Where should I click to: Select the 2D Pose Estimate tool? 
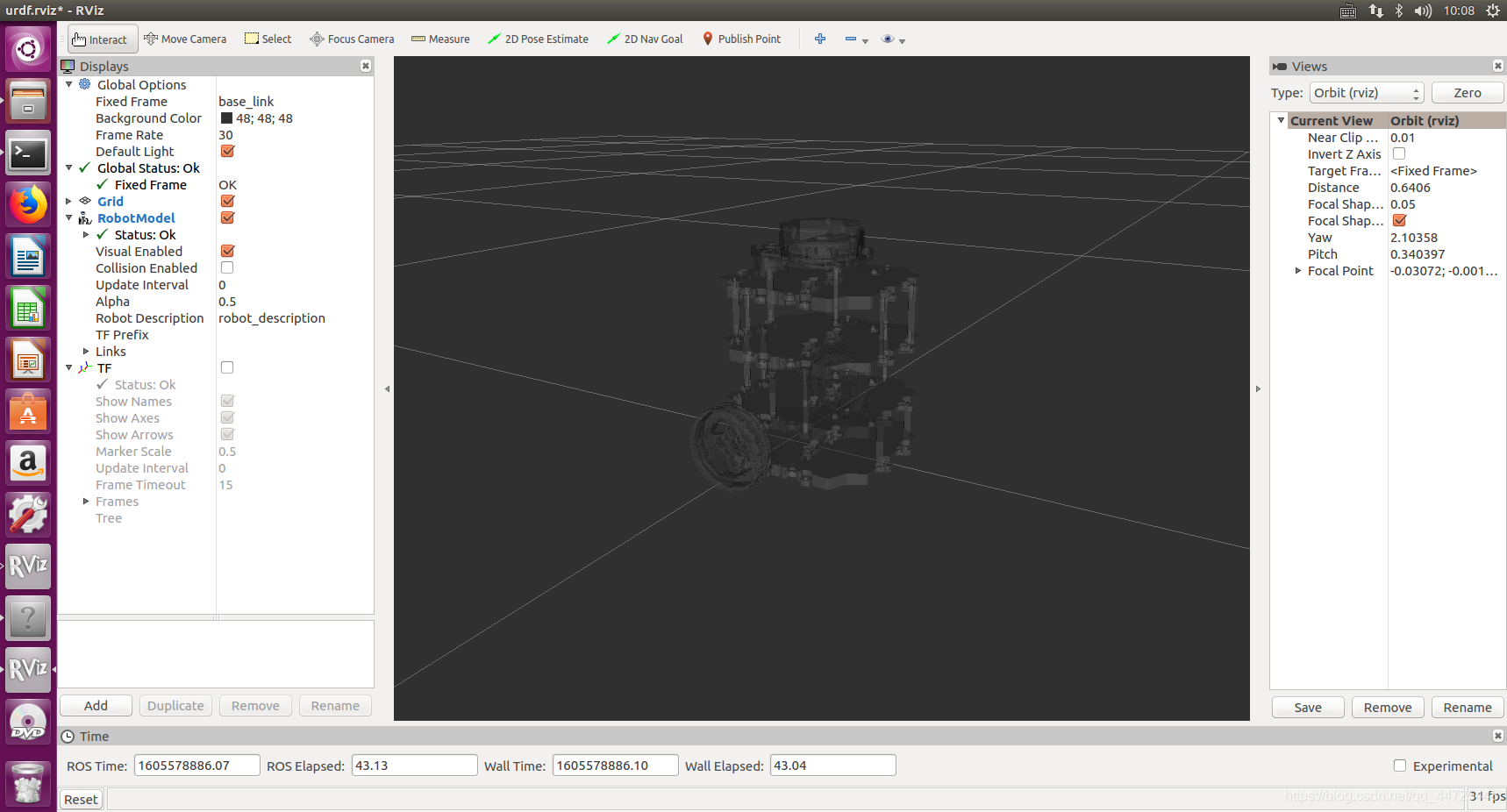[538, 39]
